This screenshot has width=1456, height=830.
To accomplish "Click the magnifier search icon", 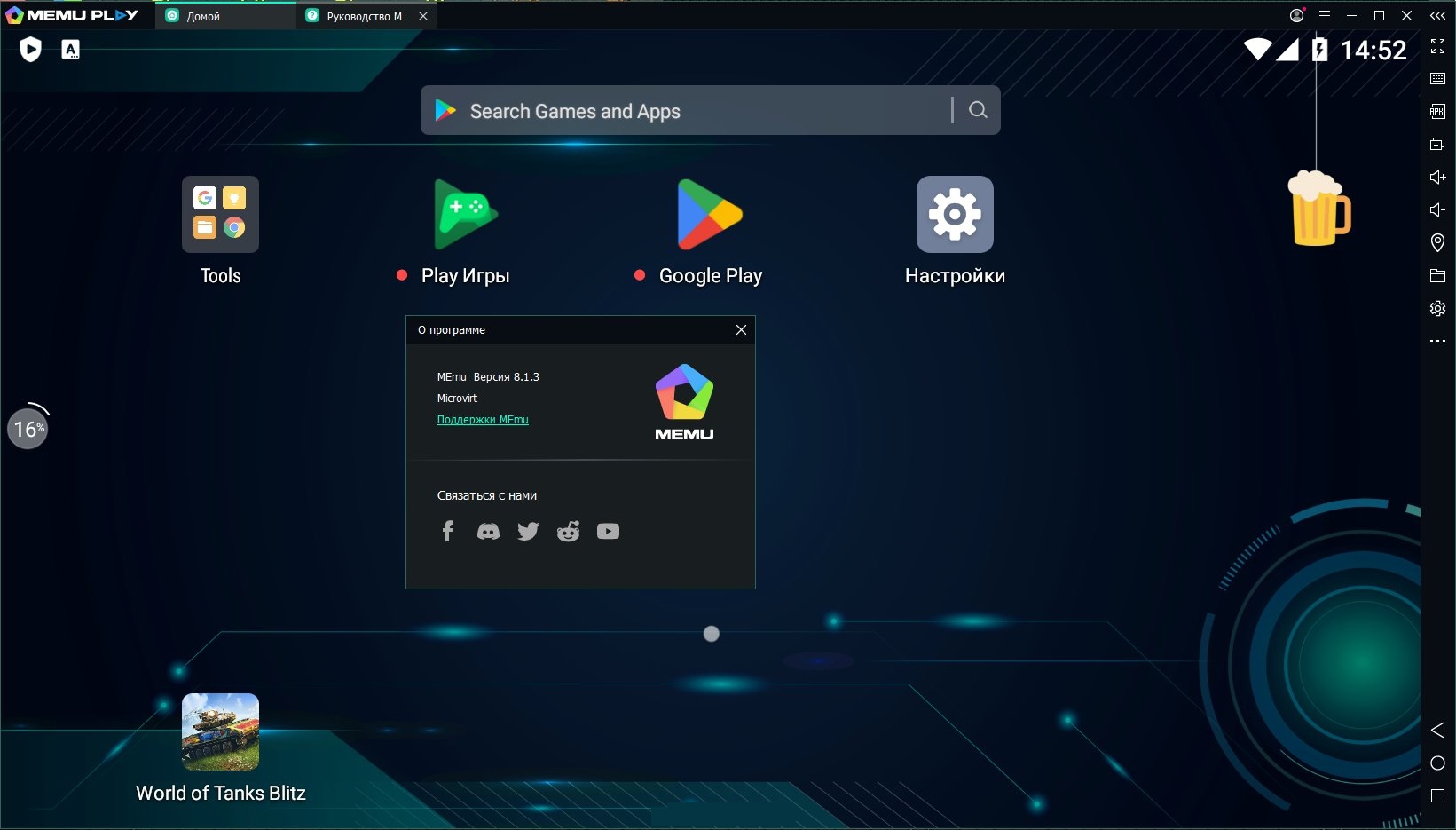I will pyautogui.click(x=978, y=110).
